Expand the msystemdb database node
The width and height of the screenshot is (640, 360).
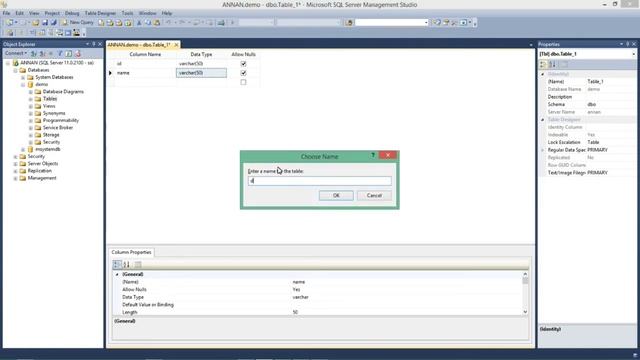click(x=23, y=149)
